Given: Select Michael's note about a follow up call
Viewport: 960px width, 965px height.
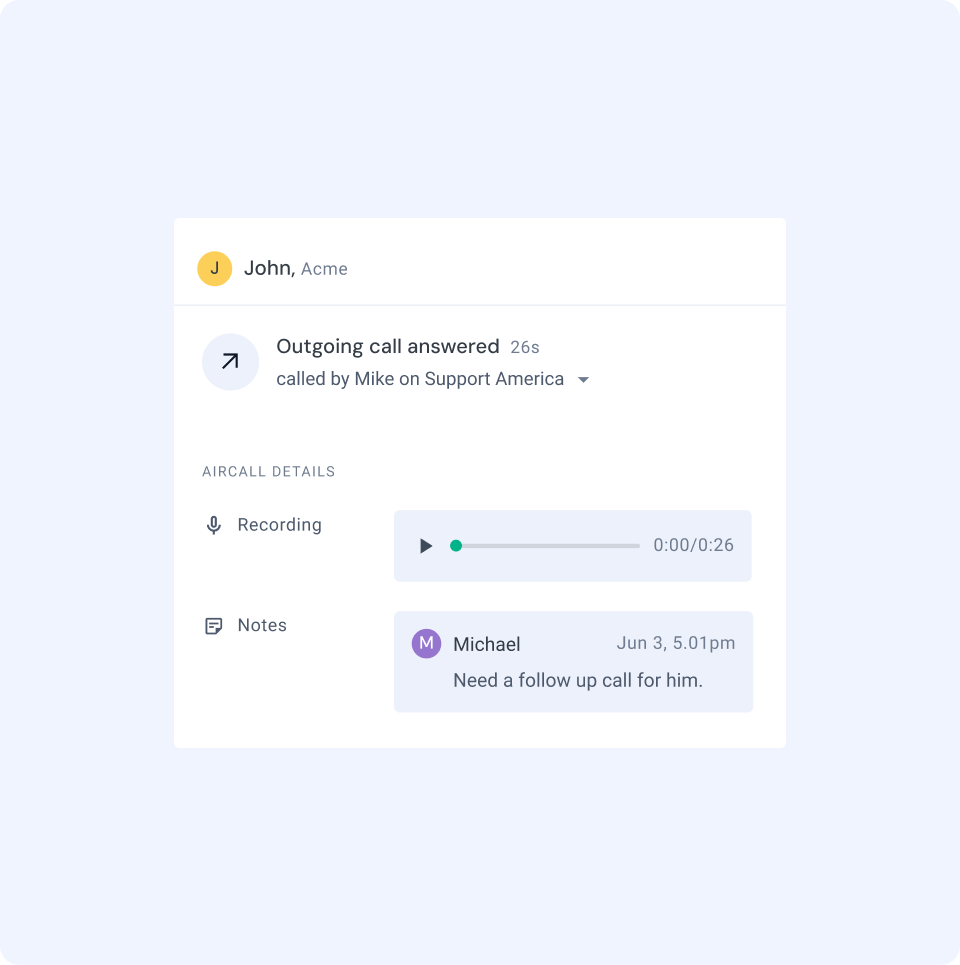Looking at the screenshot, I should tap(577, 679).
